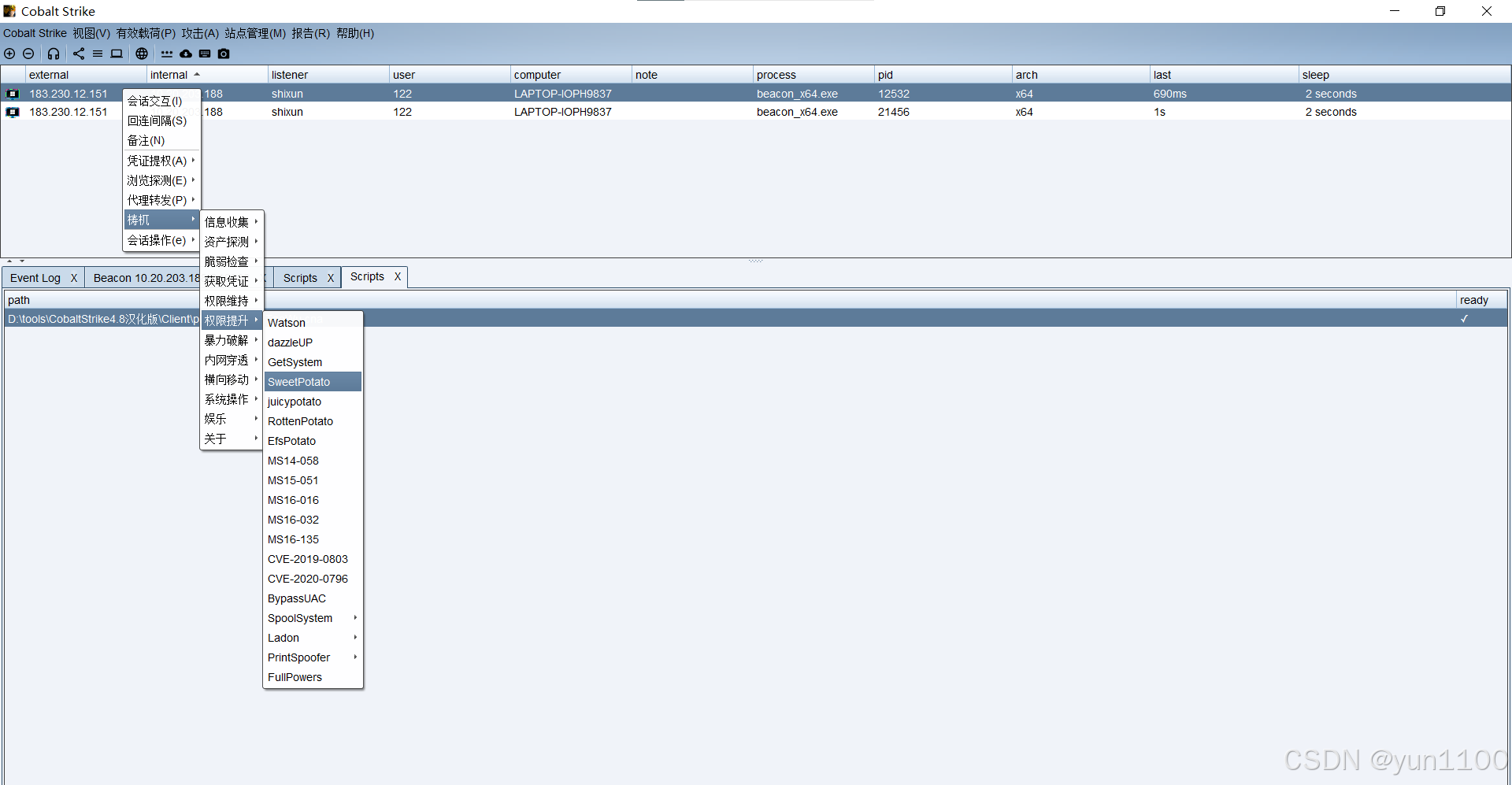Expand the 浏览探测(E) submenu

coord(161,180)
